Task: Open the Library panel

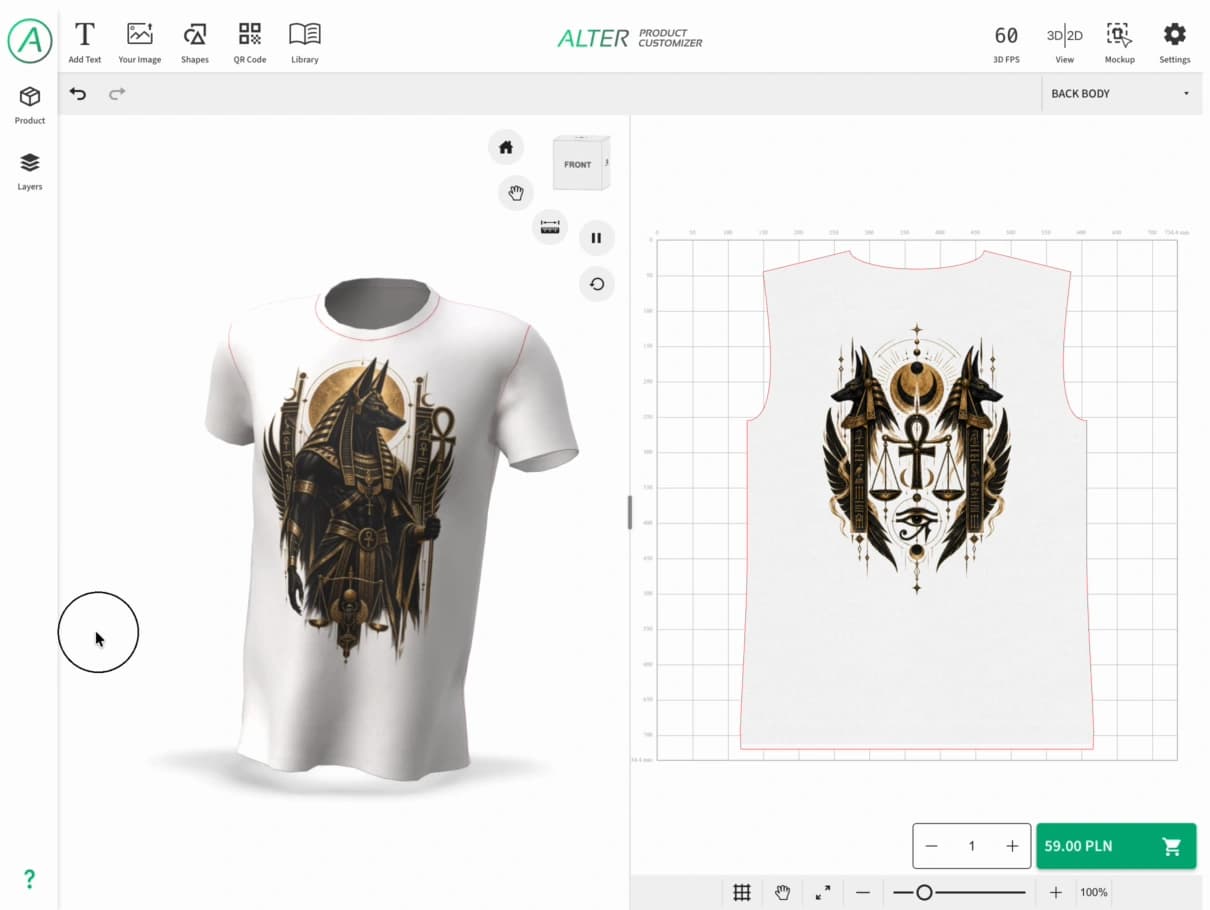Action: [305, 43]
